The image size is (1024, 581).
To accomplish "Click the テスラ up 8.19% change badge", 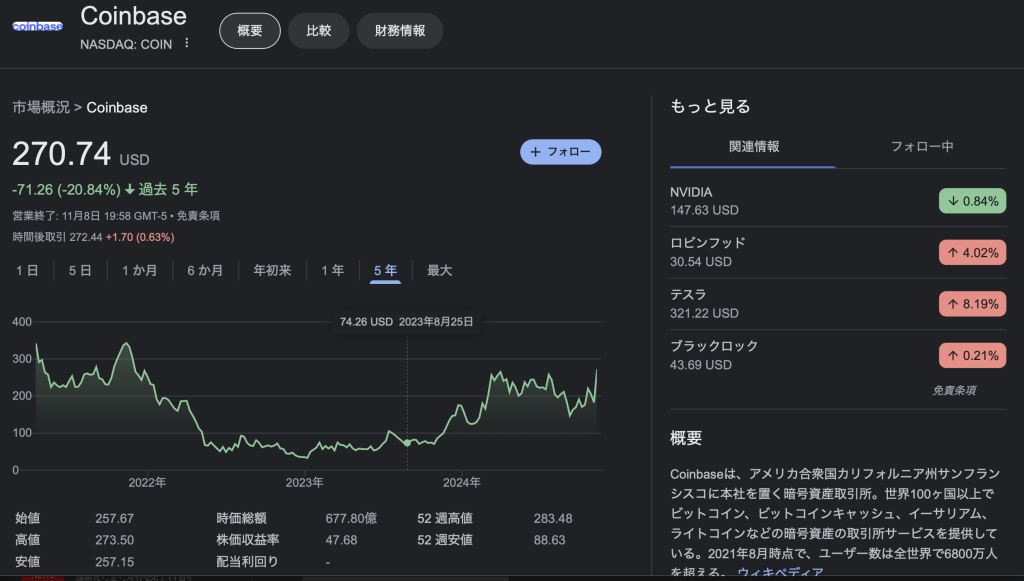I will (970, 304).
